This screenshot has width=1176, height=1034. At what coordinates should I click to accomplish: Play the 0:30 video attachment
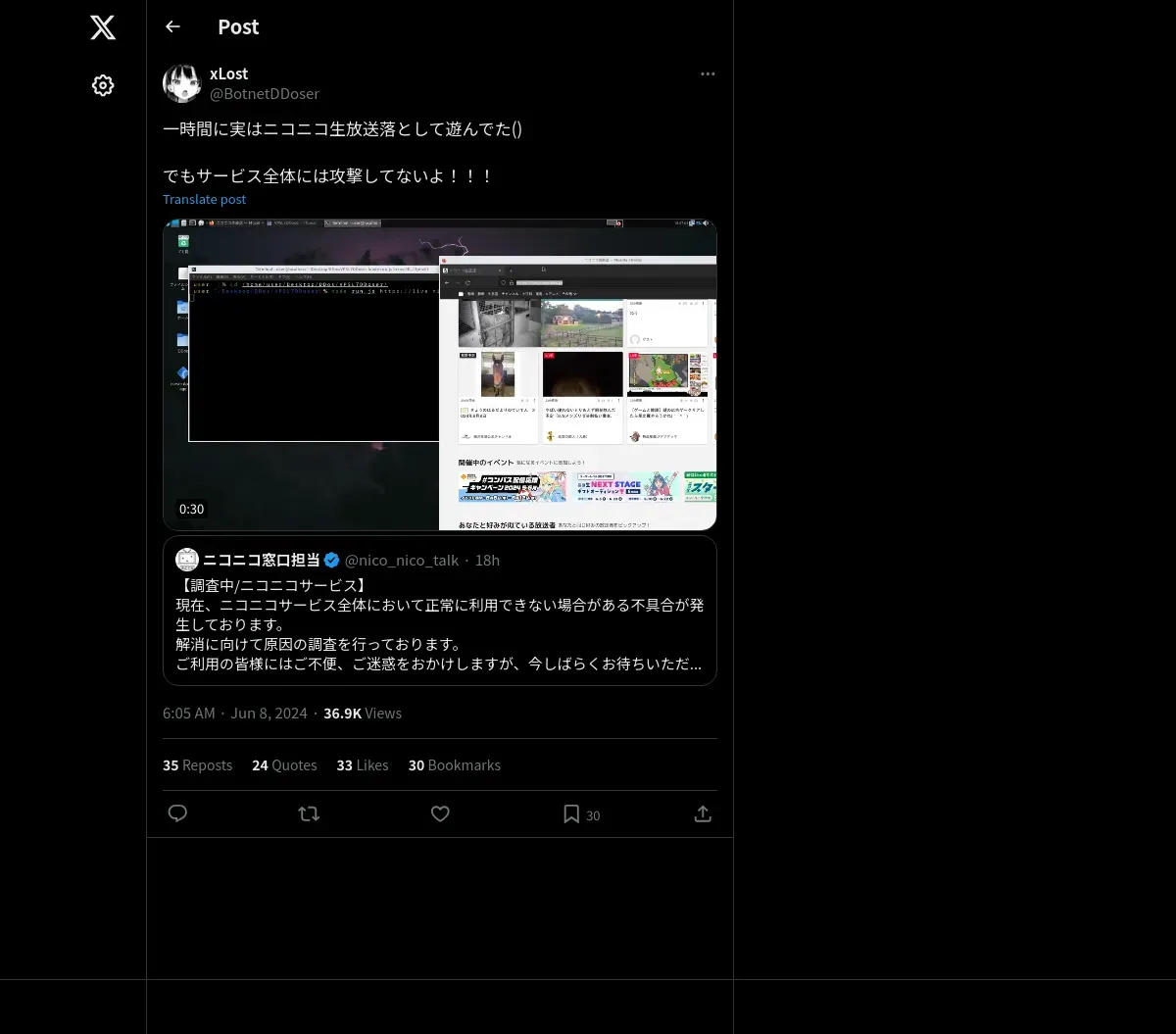(x=440, y=374)
